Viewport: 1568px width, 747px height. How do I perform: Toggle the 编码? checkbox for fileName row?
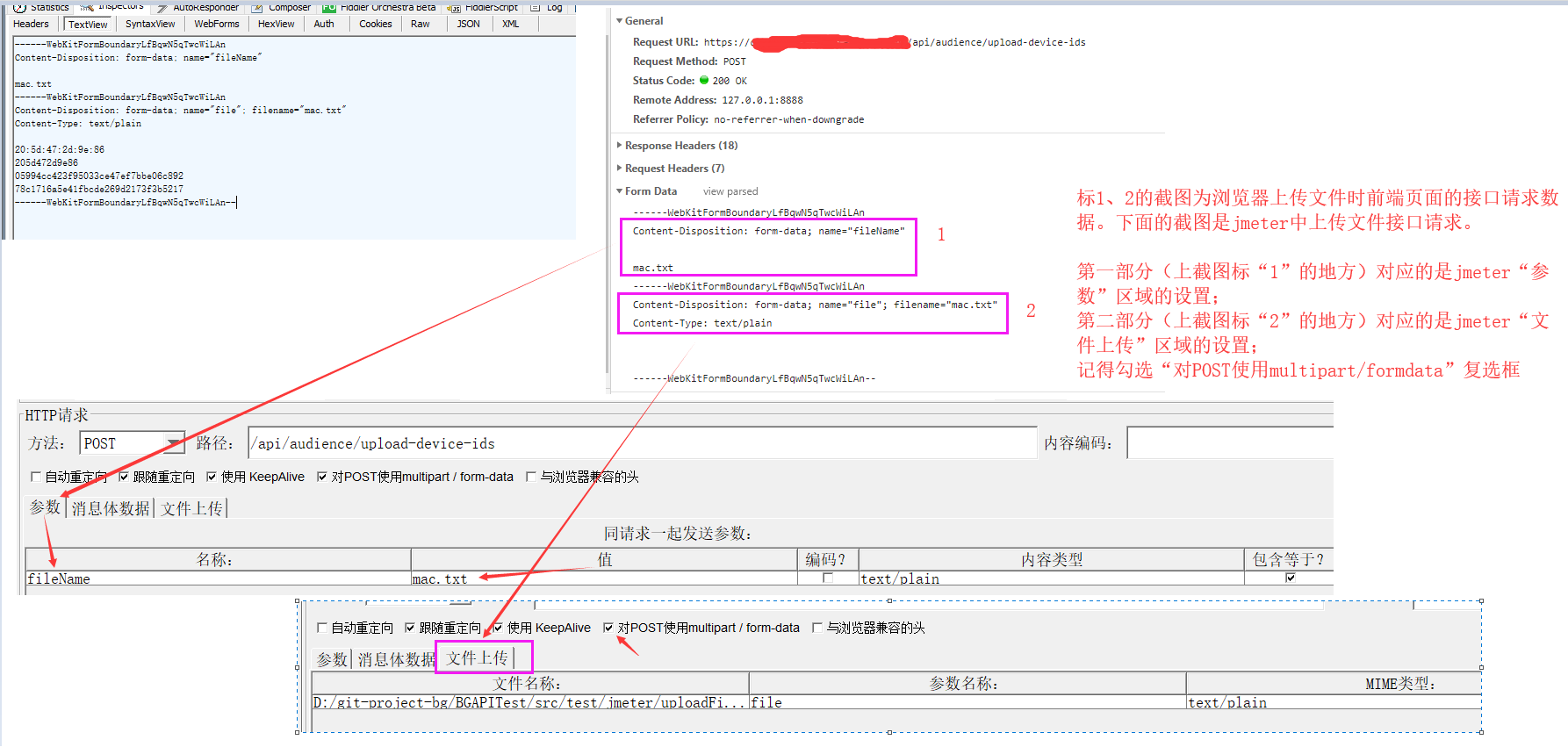point(827,578)
